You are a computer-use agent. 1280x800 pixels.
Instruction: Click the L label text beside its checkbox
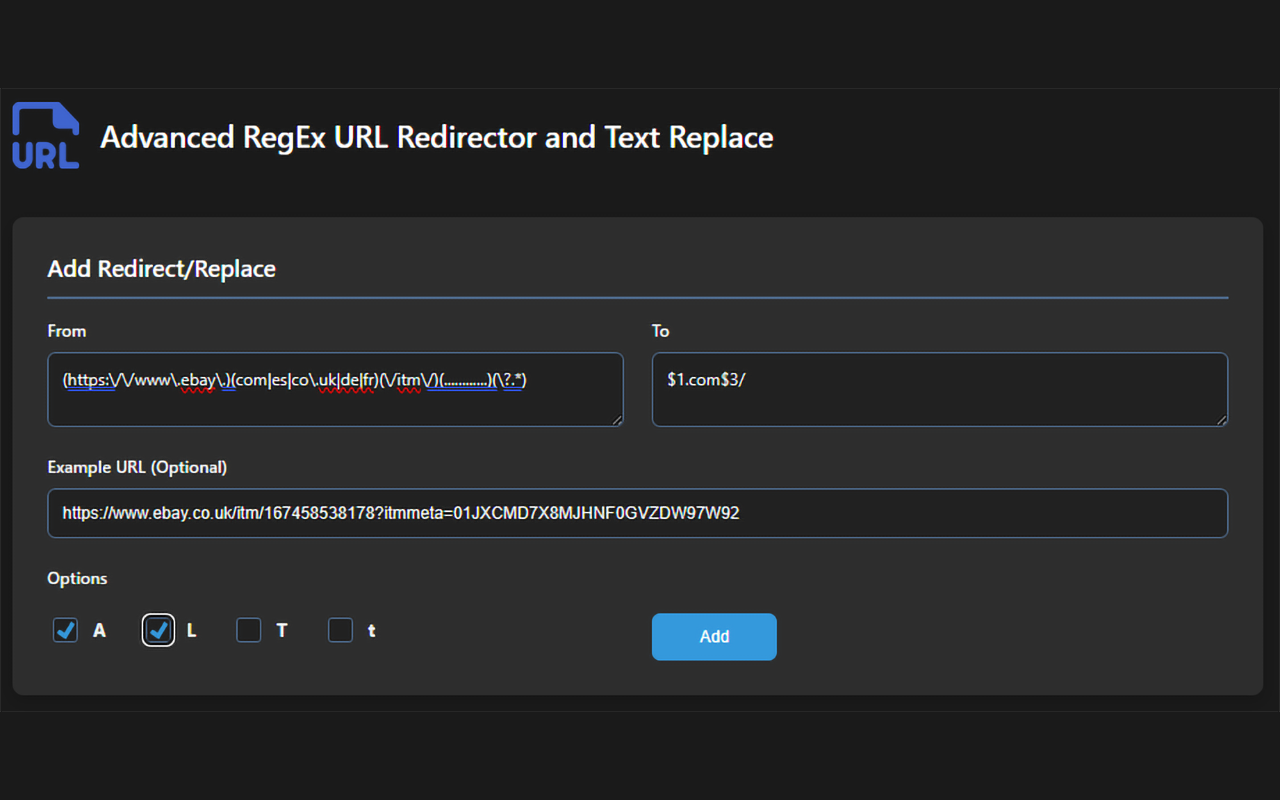point(192,631)
